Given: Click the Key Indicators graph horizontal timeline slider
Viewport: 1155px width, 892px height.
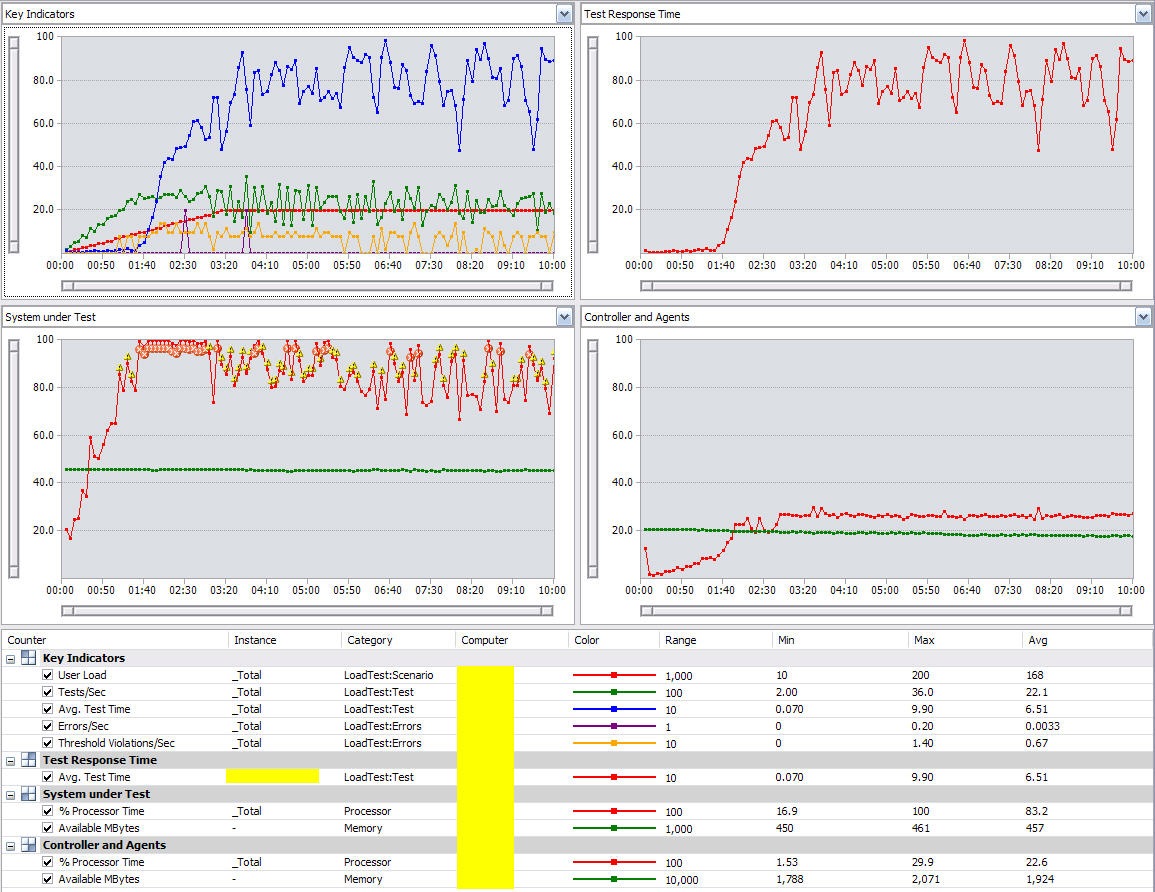Looking at the screenshot, I should pos(307,285).
